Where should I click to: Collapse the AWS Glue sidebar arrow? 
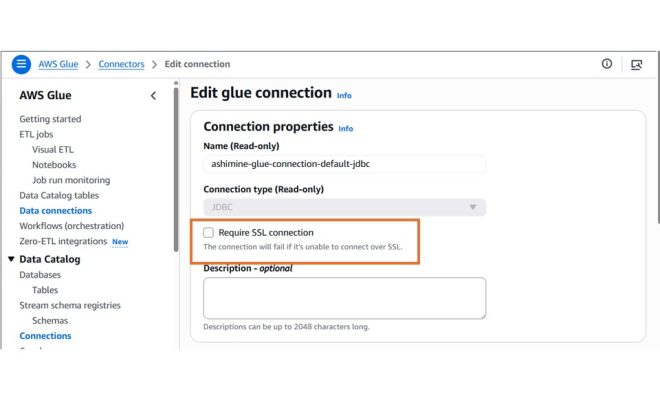point(153,96)
